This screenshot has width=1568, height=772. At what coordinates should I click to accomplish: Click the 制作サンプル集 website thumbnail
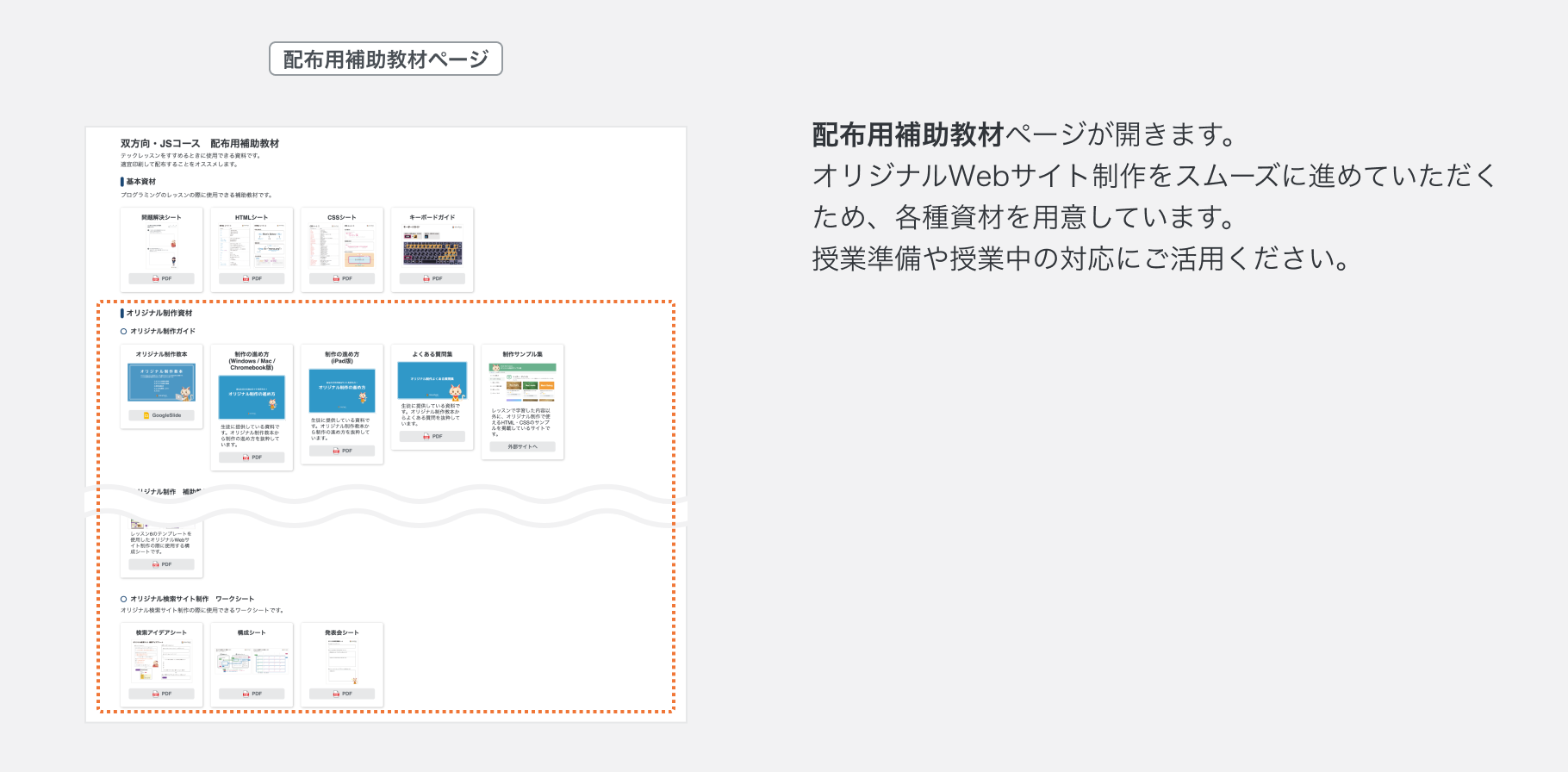[x=522, y=383]
